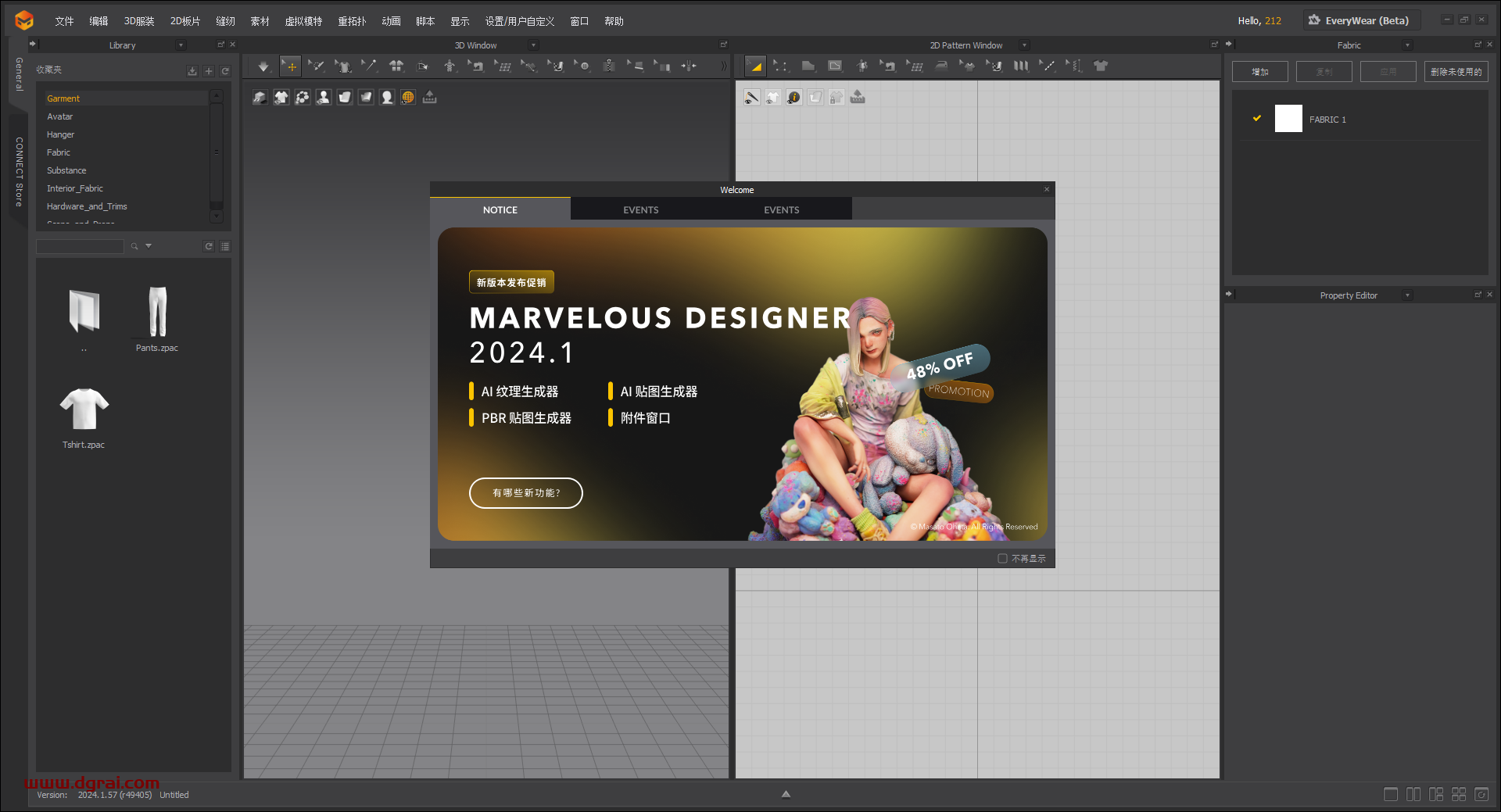This screenshot has width=1501, height=812.
Task: Click the 212 user name link
Action: click(1273, 21)
